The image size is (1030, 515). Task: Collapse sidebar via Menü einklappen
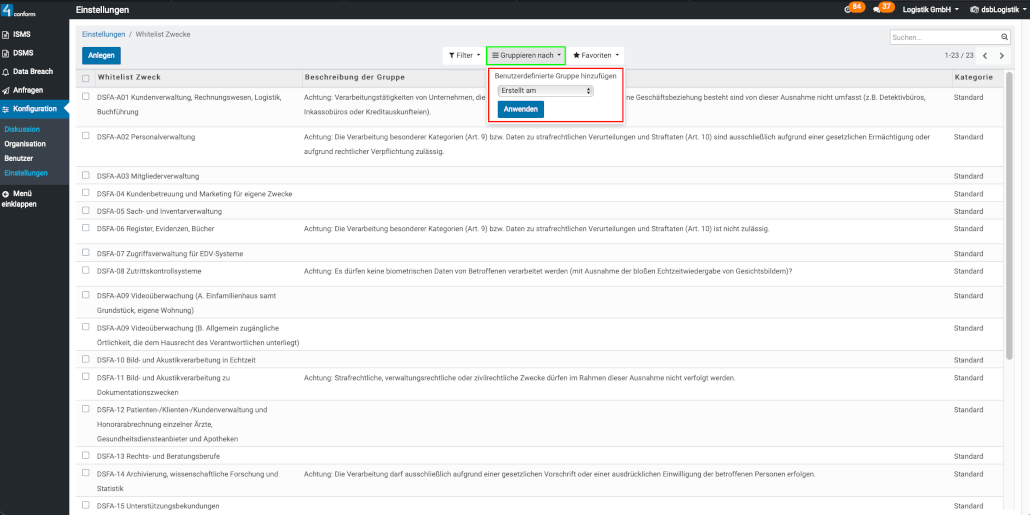point(22,198)
